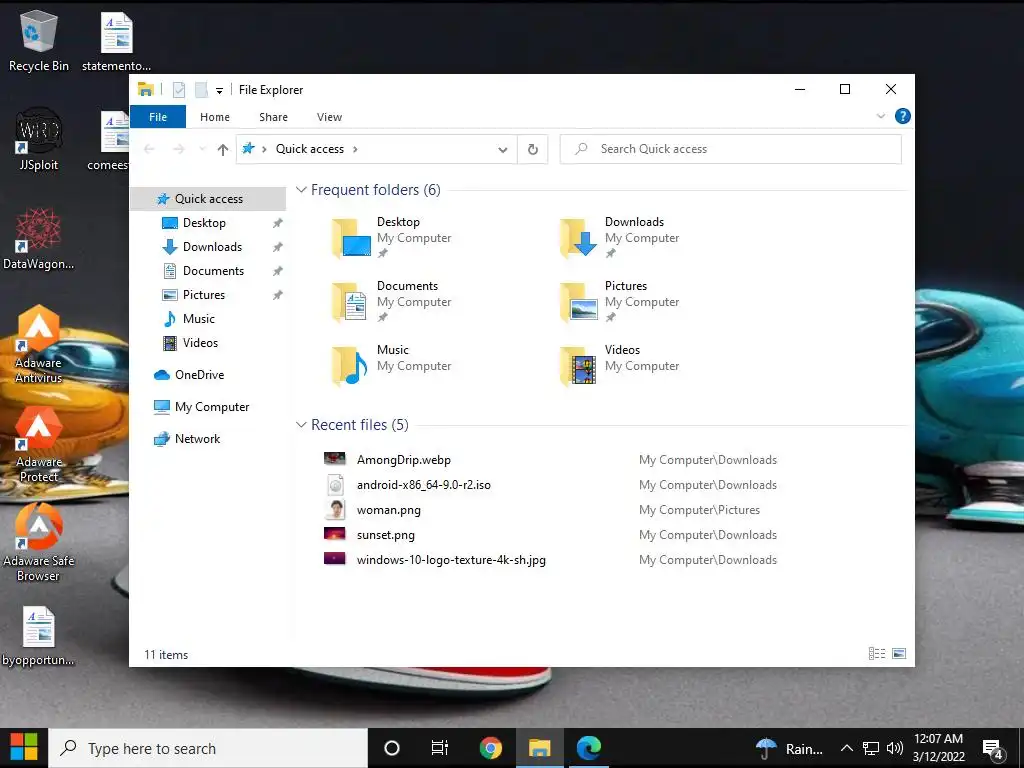
Task: Click the Search Quick access field
Action: (x=731, y=149)
